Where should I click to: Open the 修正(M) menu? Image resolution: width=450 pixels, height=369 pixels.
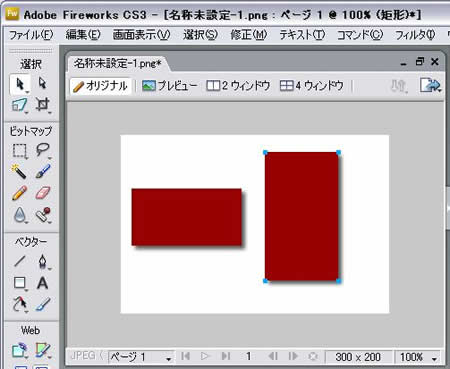click(x=249, y=35)
